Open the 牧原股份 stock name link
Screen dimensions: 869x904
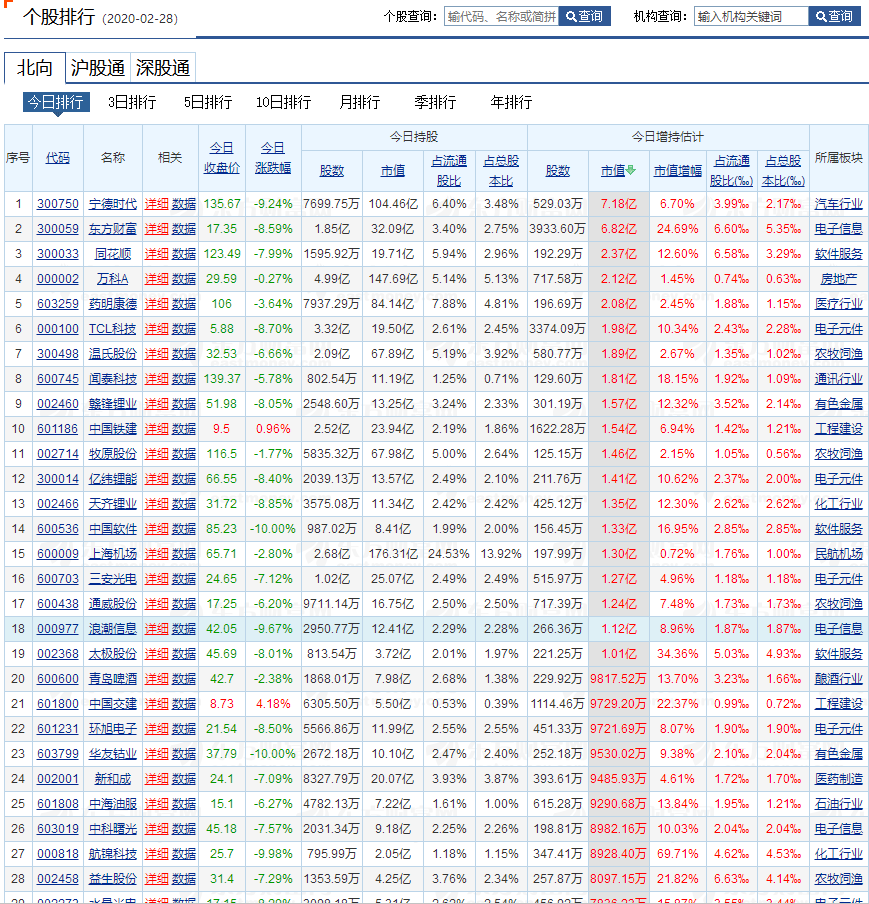[x=112, y=454]
